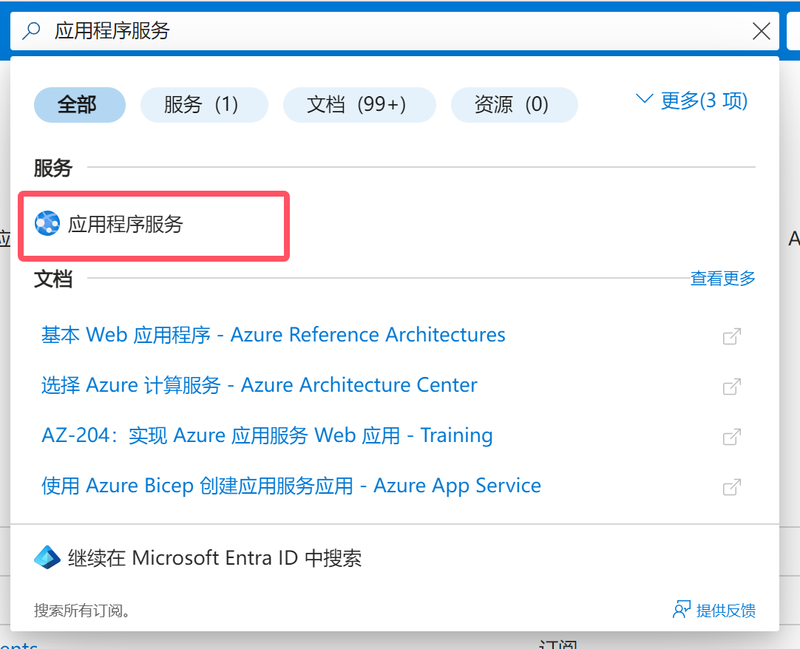Click the chevron beside 更多(3 项)
The width and height of the screenshot is (800, 649).
644,98
